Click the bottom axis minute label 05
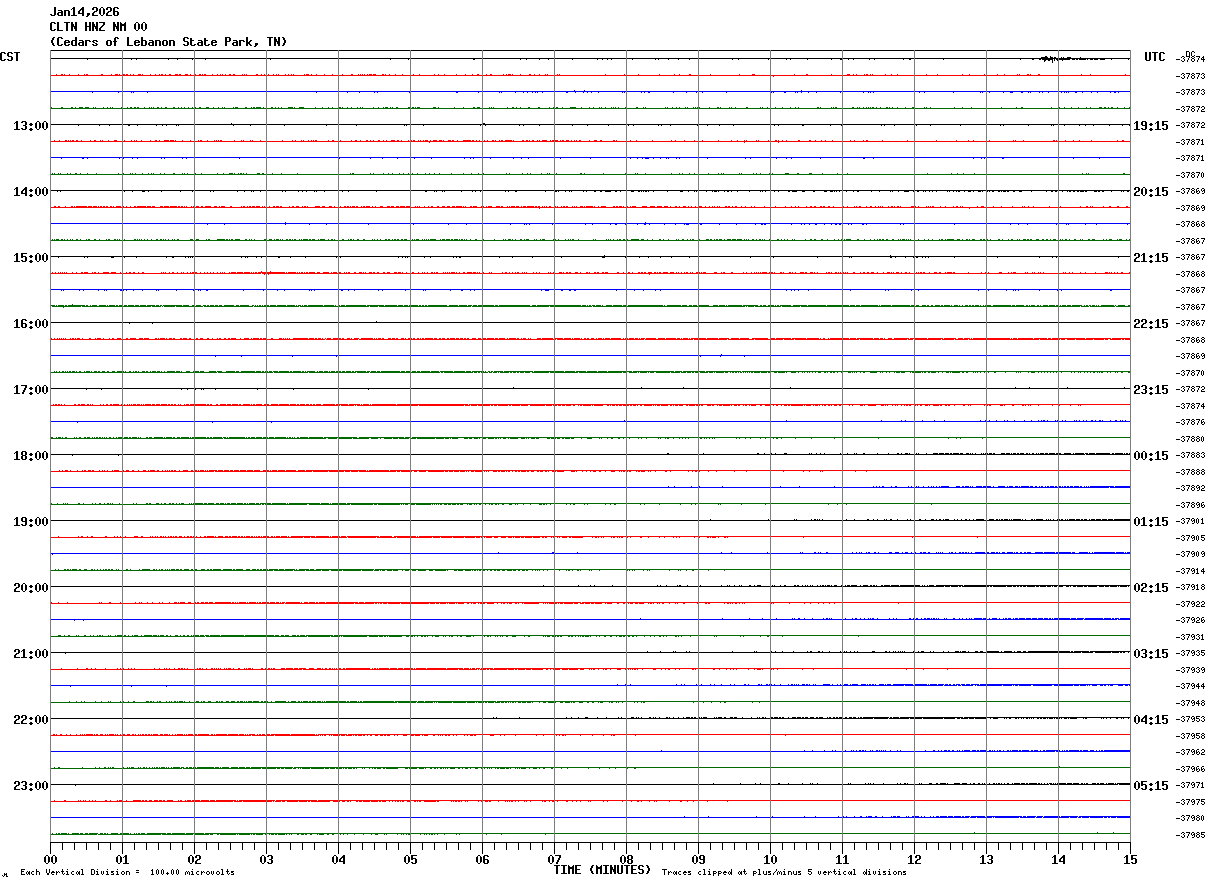1210x886 pixels. pyautogui.click(x=411, y=859)
